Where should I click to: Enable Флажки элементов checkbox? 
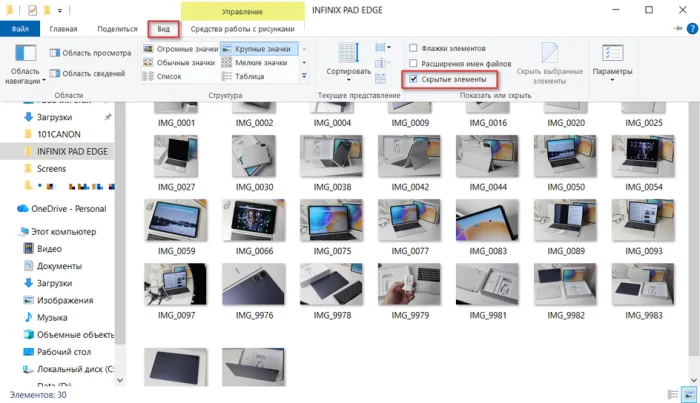coord(413,48)
